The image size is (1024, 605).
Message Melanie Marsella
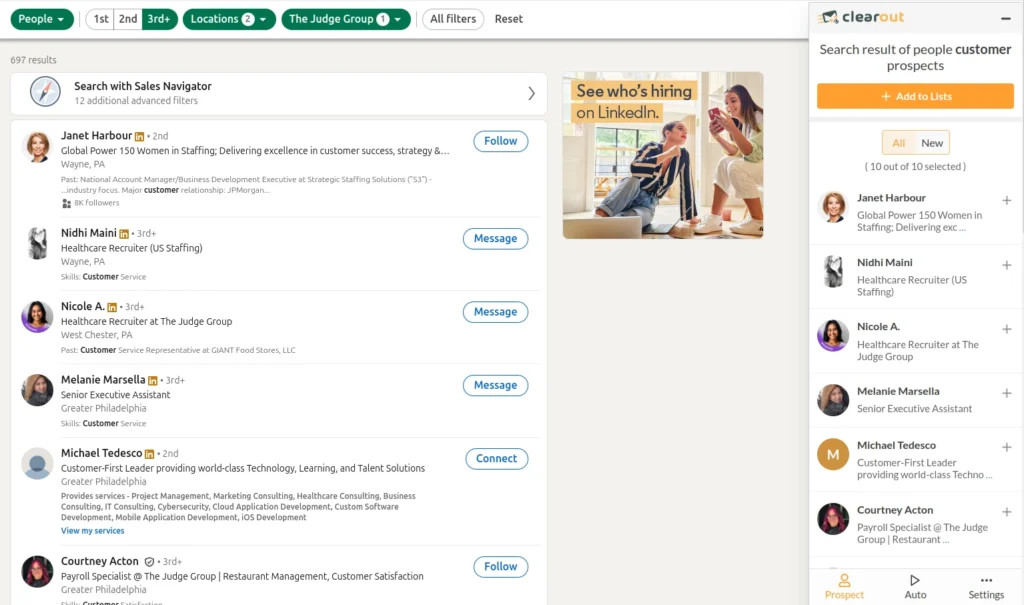coord(495,385)
